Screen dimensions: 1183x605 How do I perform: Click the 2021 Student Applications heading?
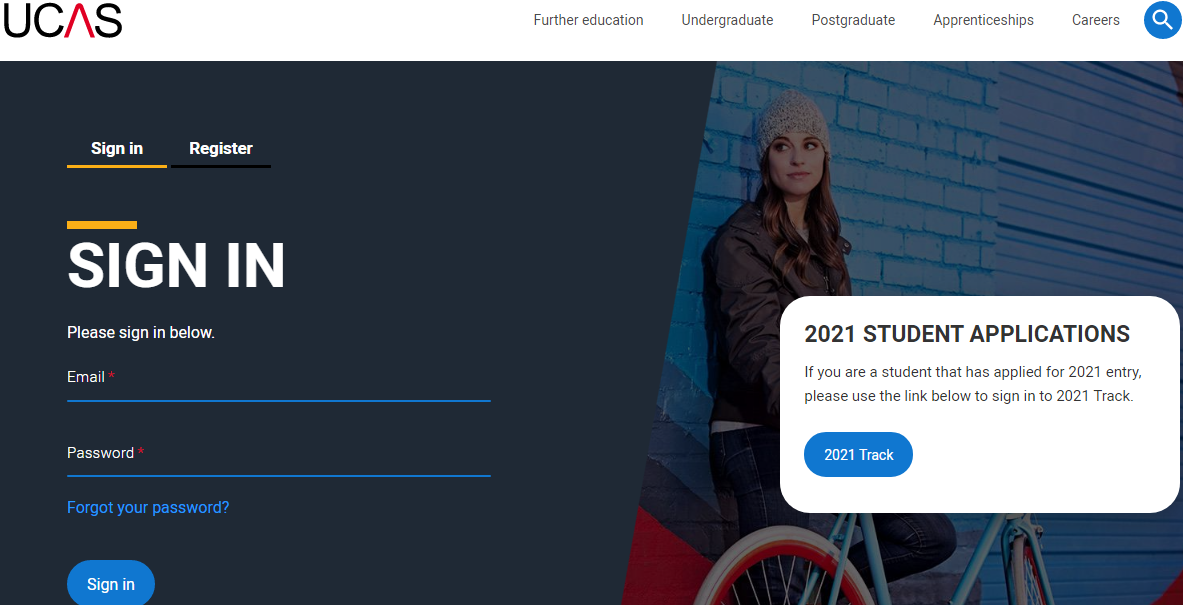click(967, 333)
